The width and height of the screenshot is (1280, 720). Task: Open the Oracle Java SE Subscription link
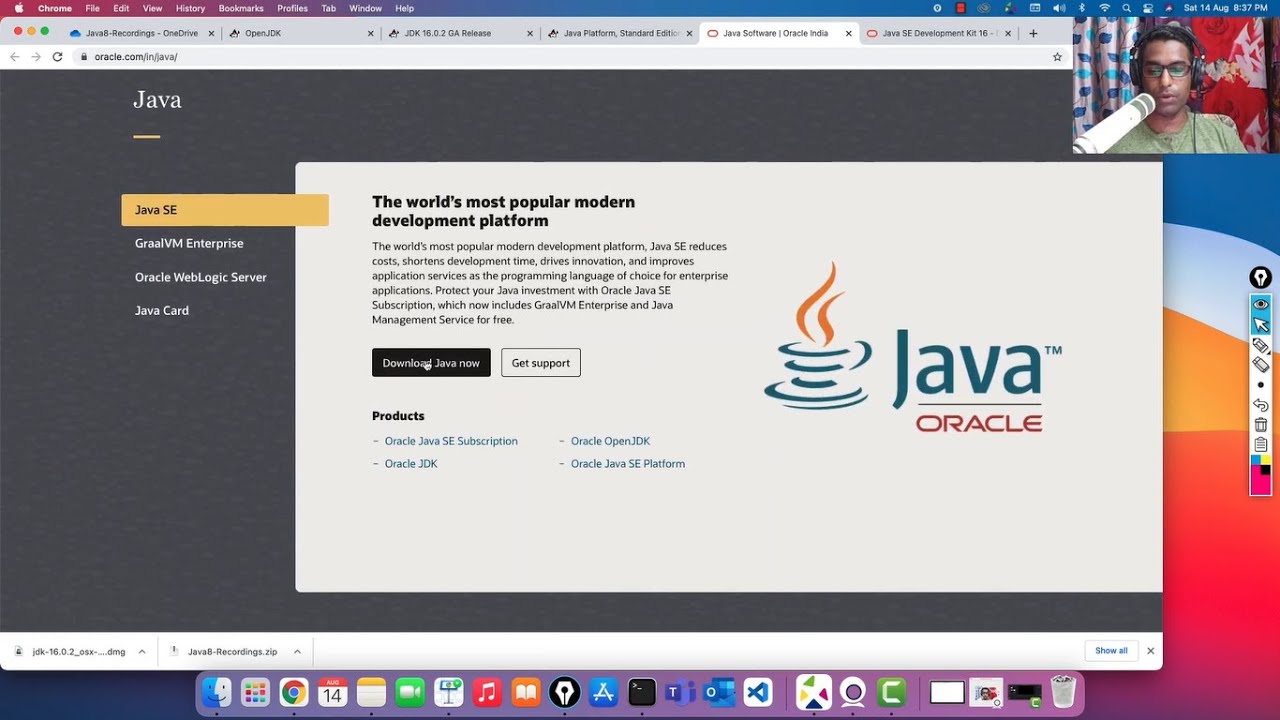point(451,441)
